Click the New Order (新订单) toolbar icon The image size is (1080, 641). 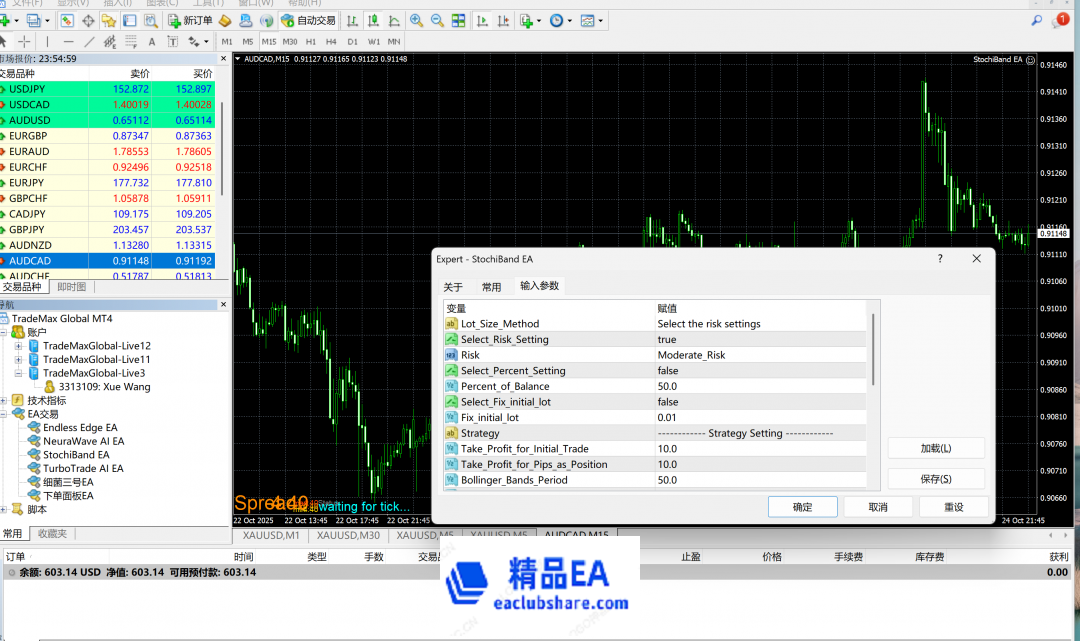[189, 20]
